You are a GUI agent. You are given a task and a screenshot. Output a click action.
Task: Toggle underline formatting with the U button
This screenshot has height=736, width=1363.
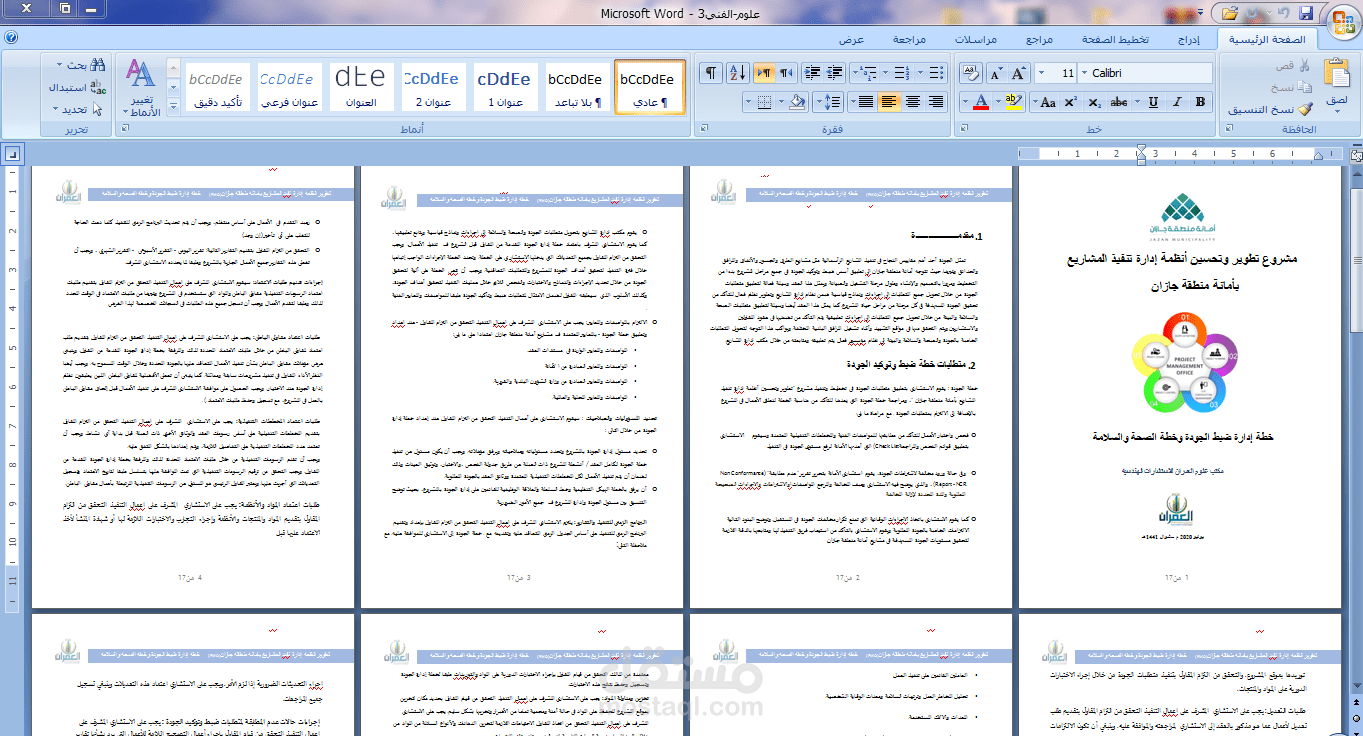[1154, 101]
